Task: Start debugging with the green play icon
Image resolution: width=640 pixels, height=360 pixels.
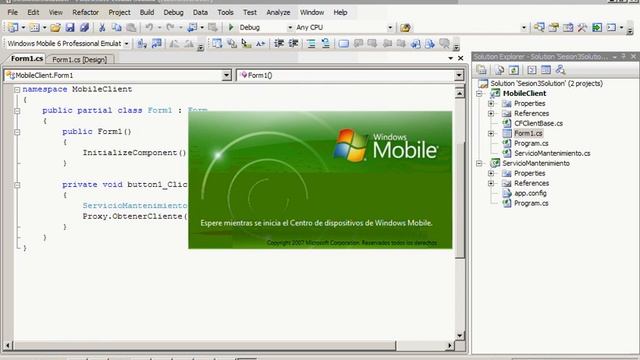Action: click(231, 27)
